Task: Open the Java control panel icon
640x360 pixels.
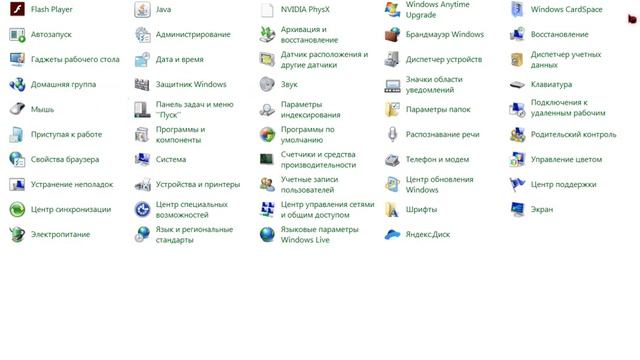Action: [142, 9]
